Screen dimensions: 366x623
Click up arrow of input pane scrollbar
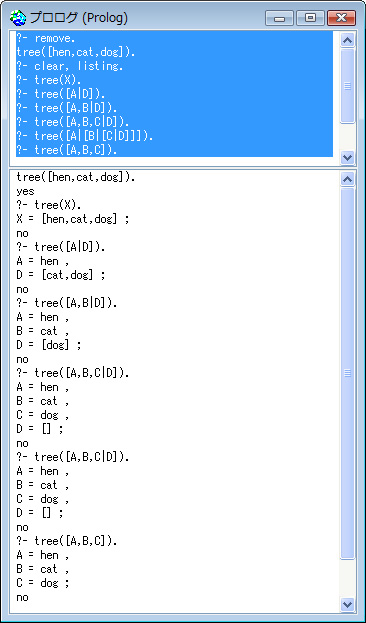point(348,40)
